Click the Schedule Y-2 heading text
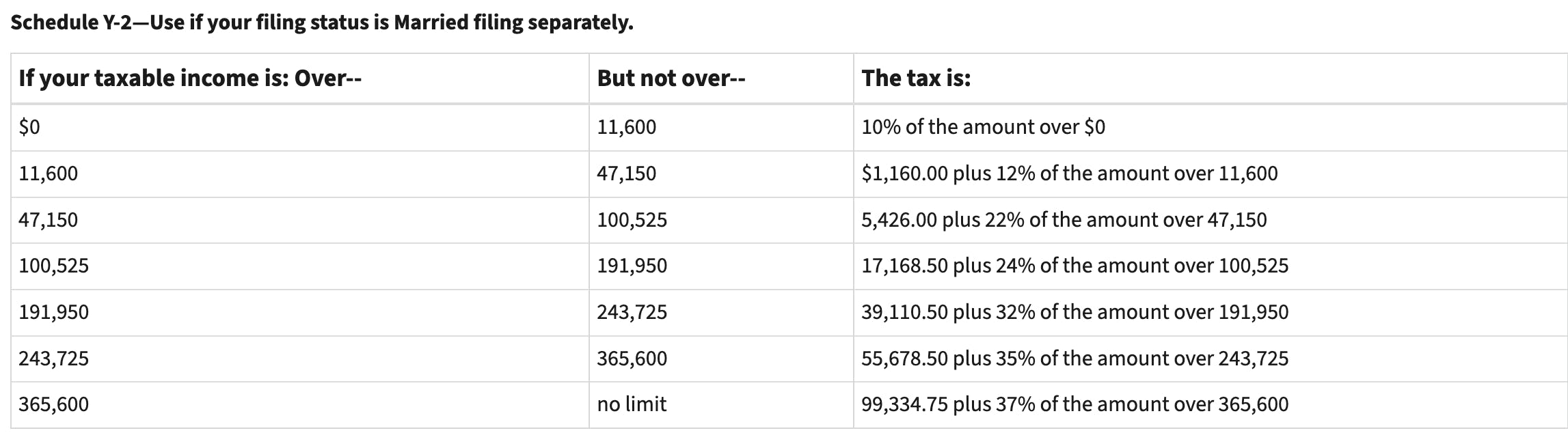This screenshot has width=1568, height=433. (321, 23)
